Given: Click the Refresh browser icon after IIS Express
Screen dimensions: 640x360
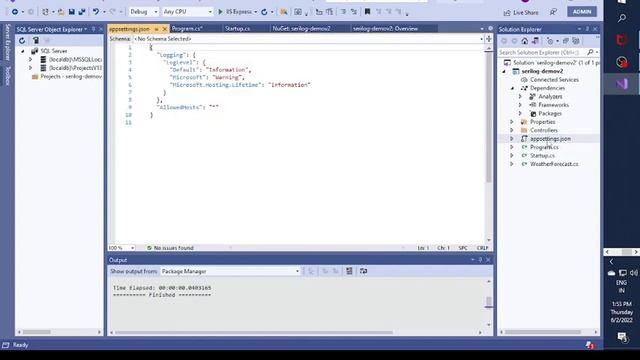Looking at the screenshot, I should [264, 12].
